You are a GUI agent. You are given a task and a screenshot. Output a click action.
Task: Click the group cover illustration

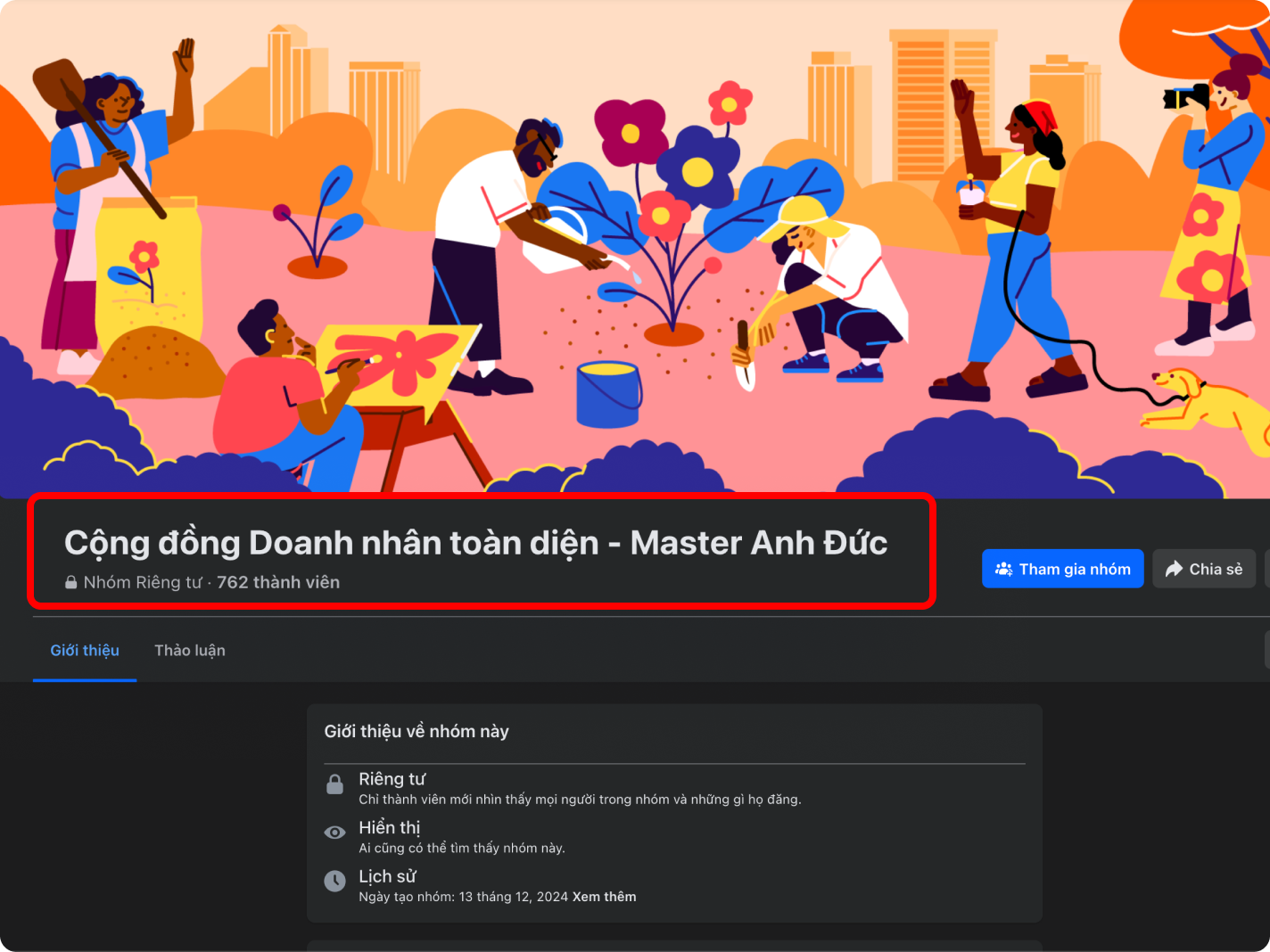pos(635,249)
